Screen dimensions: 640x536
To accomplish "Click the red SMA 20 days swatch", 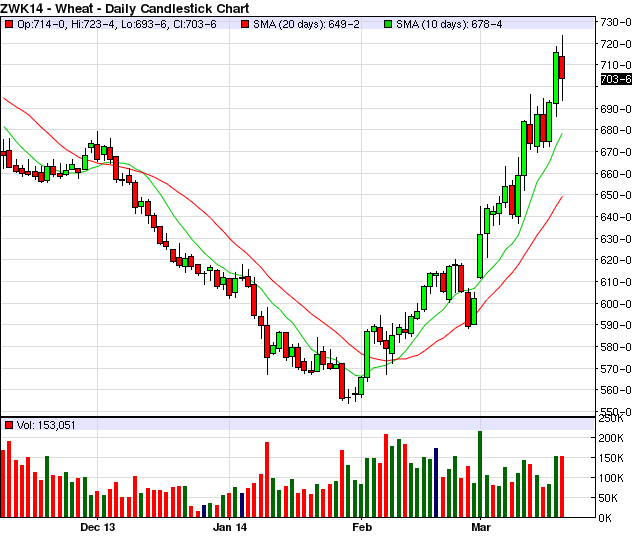I will click(x=245, y=24).
